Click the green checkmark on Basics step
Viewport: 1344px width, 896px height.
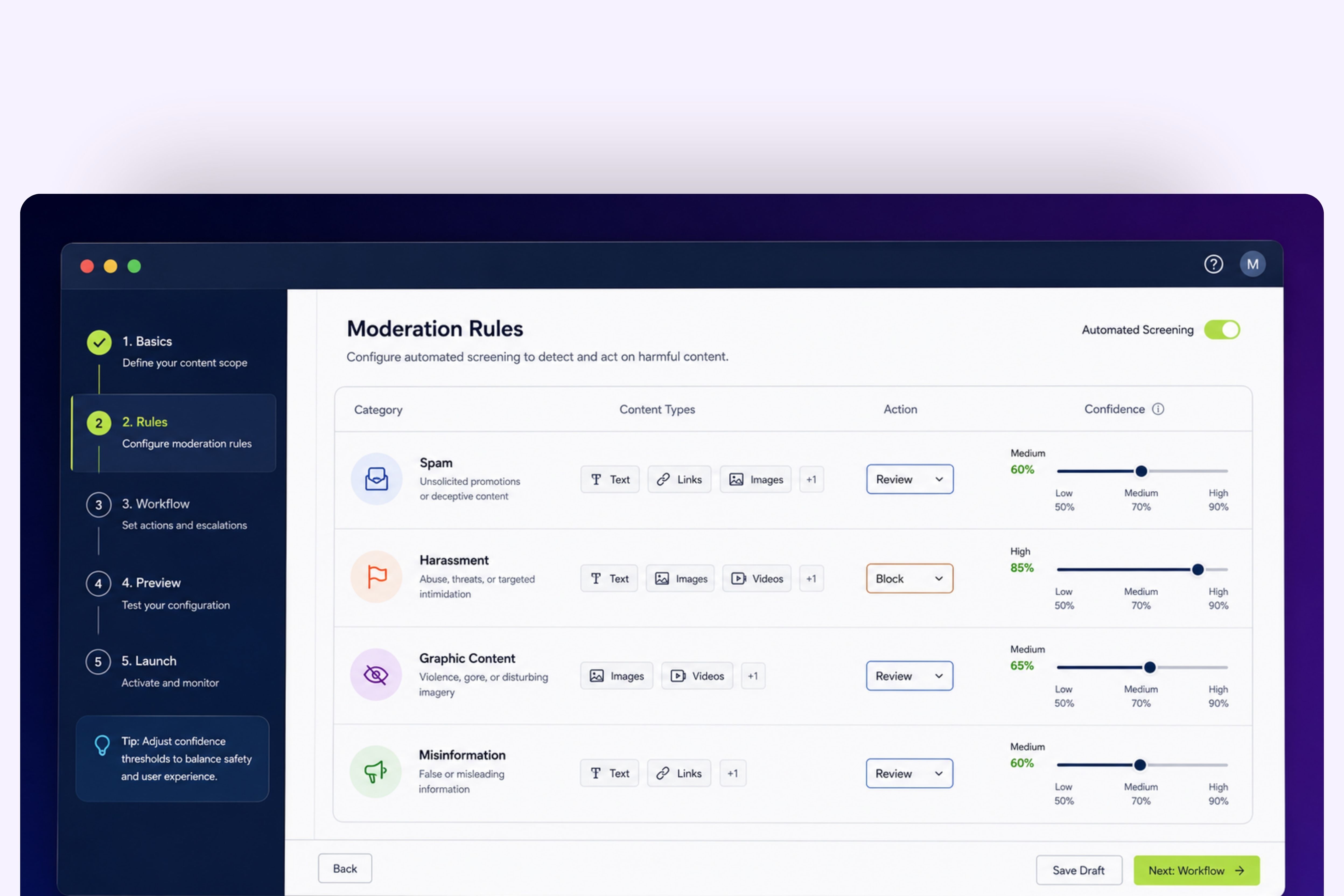(x=99, y=342)
